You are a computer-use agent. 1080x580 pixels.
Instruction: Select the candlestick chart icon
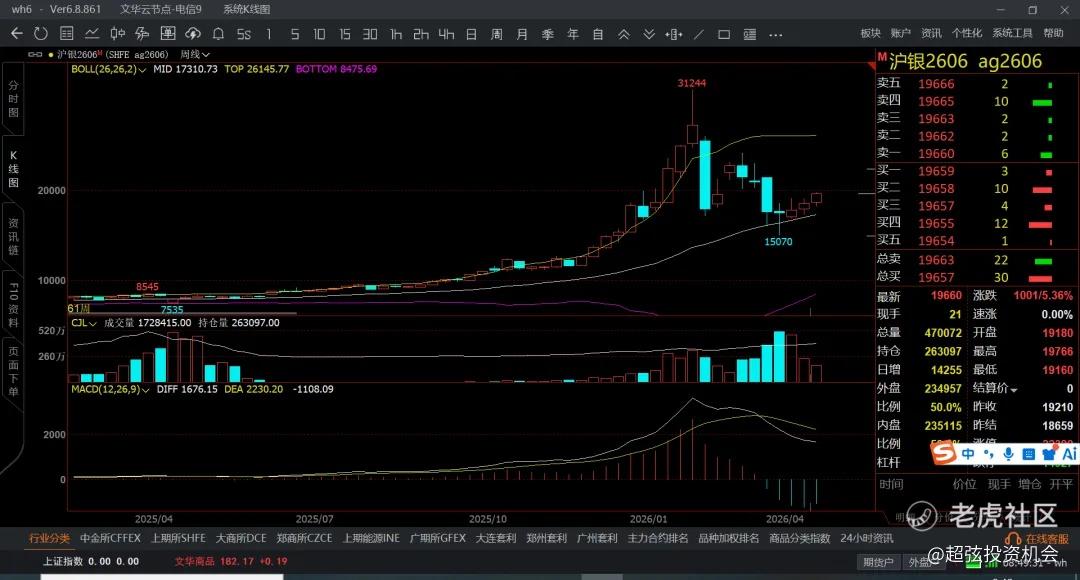coord(118,34)
